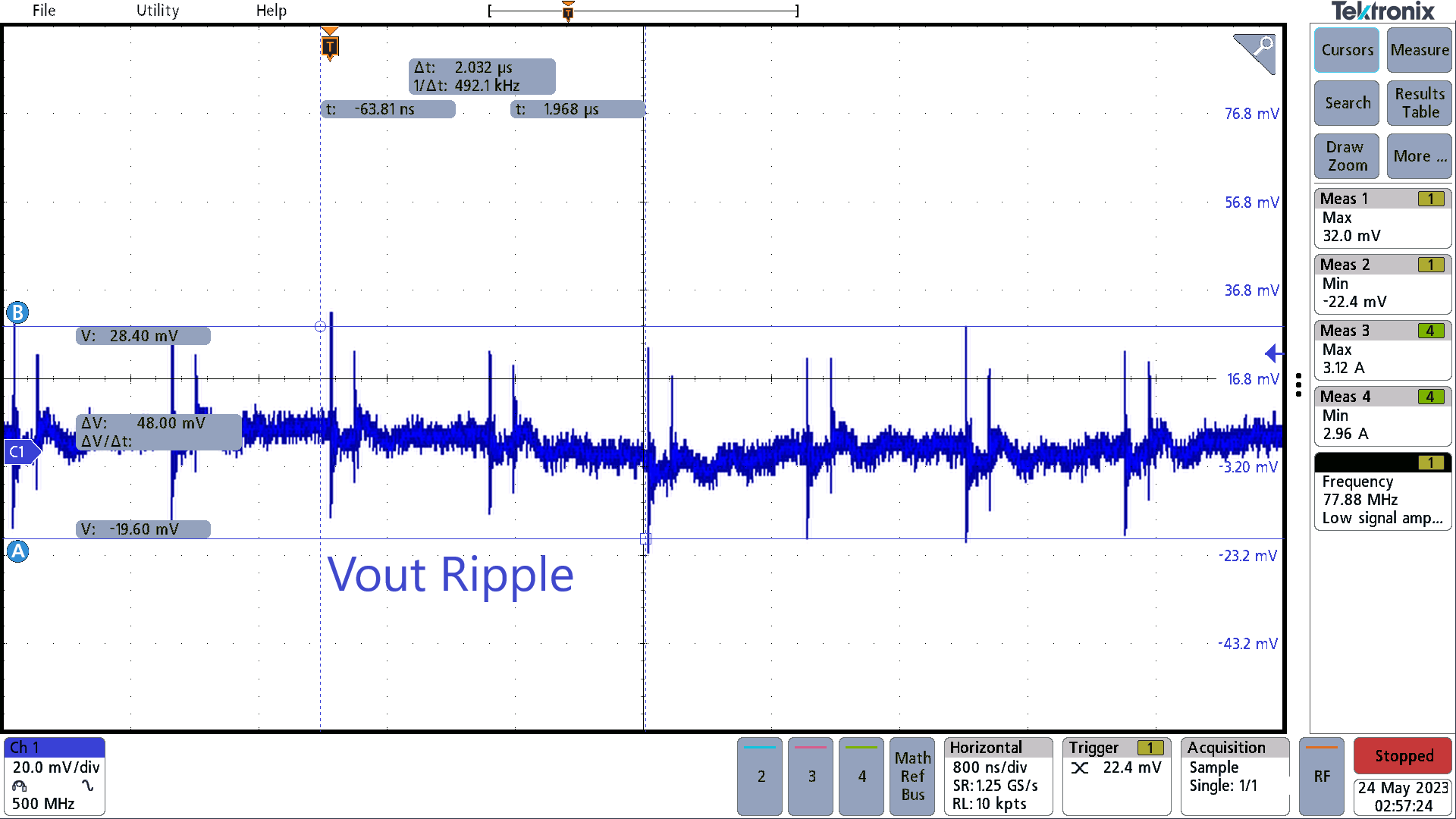
Task: Open the File menu
Action: coord(43,11)
